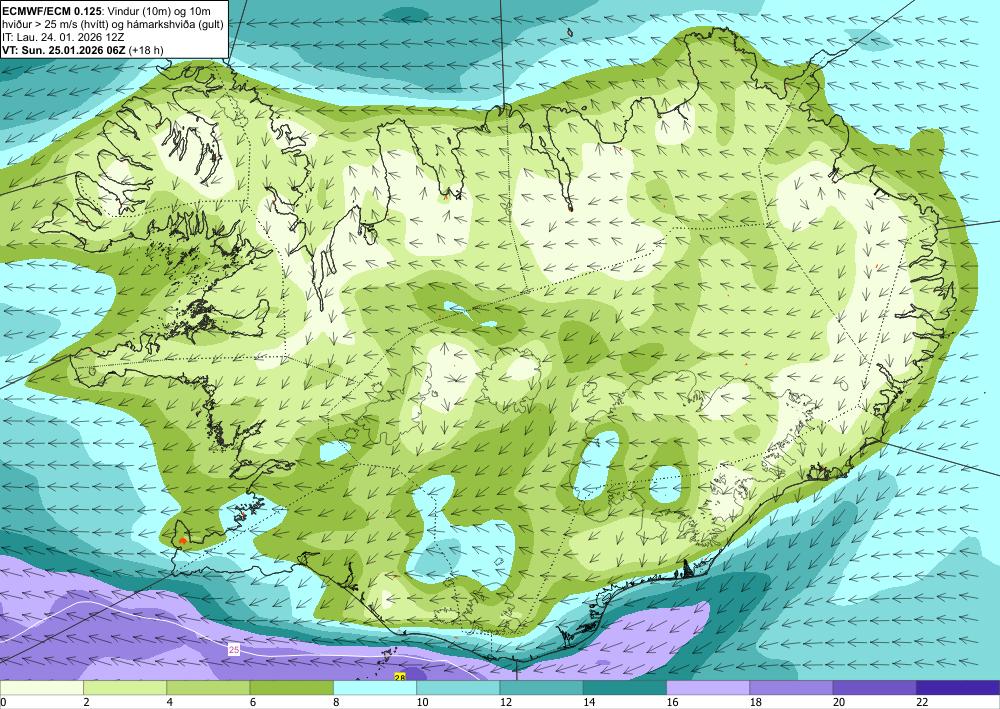
Task: Click the '22' value on the scale
Action: [922, 702]
